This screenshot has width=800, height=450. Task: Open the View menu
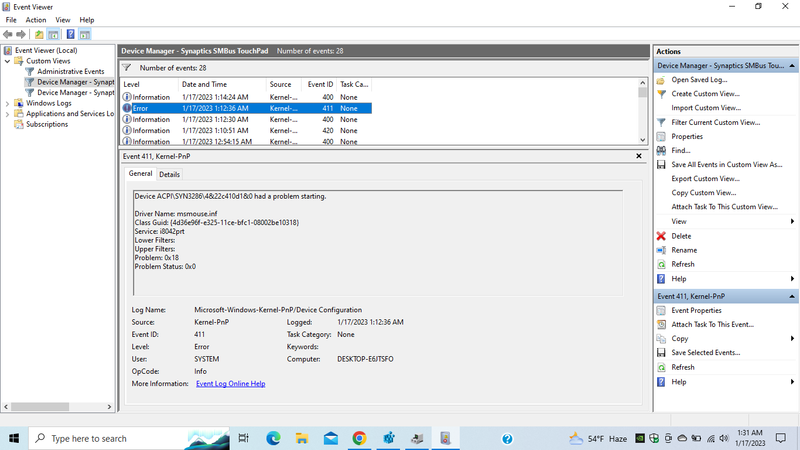tap(63, 20)
